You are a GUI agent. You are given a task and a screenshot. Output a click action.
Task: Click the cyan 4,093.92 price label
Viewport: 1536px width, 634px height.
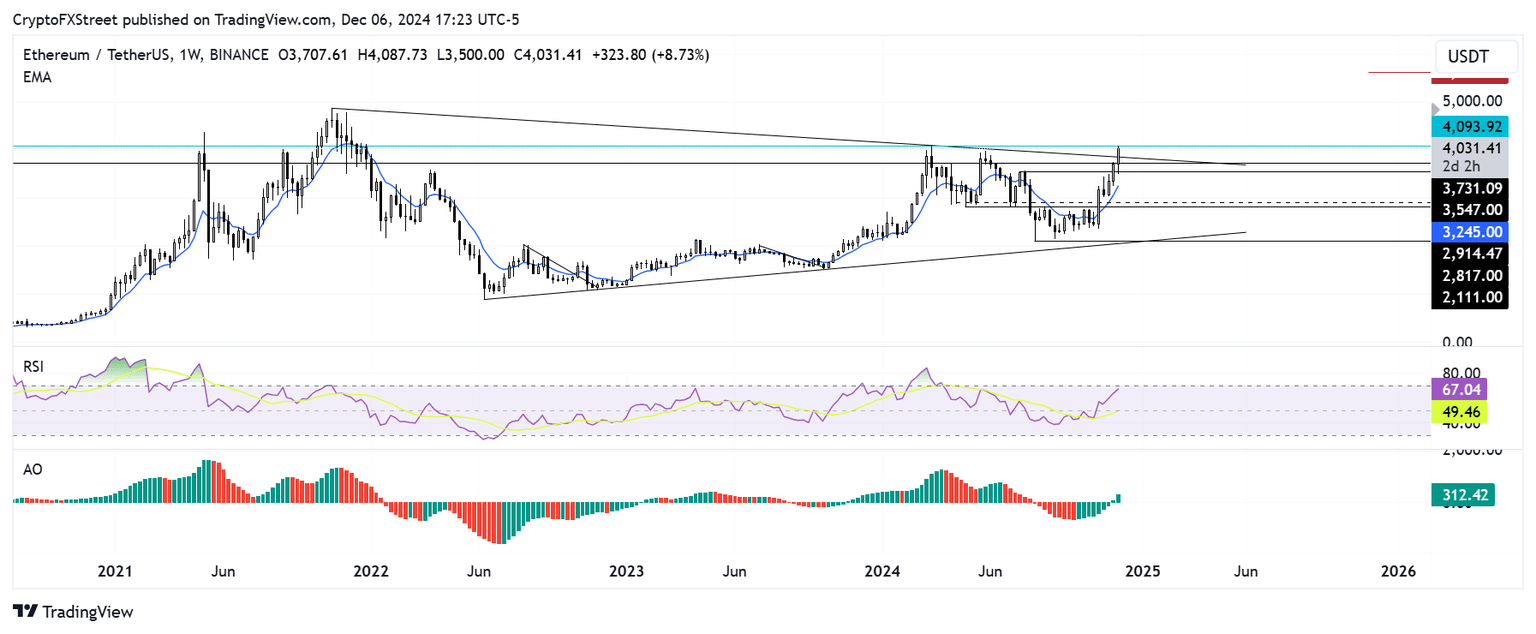click(1470, 126)
